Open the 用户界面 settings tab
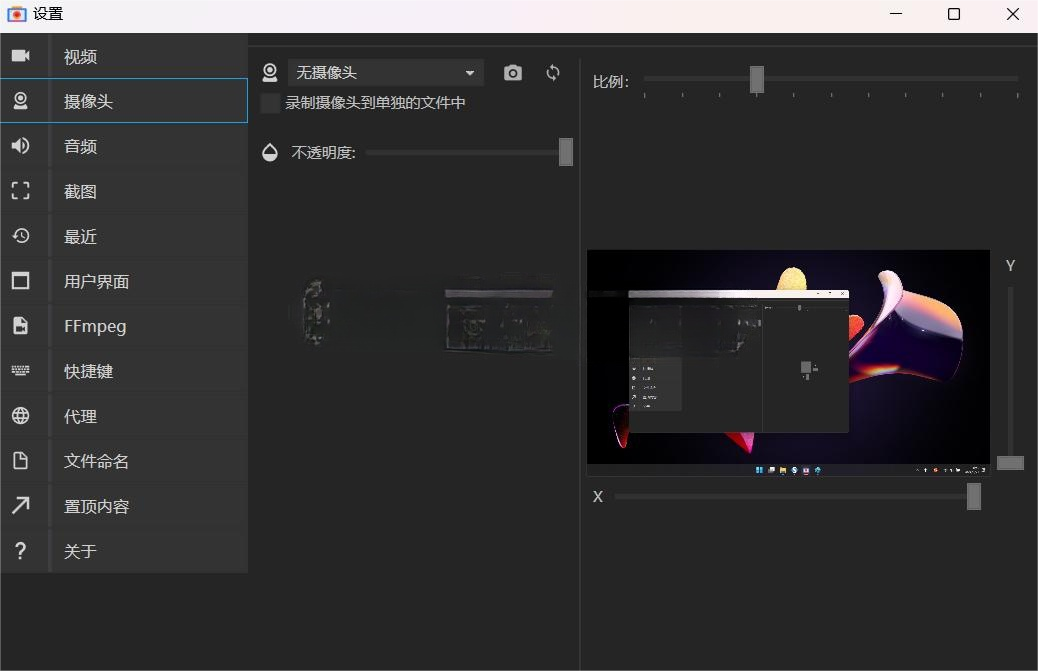Viewport: 1038px width, 671px height. (97, 281)
